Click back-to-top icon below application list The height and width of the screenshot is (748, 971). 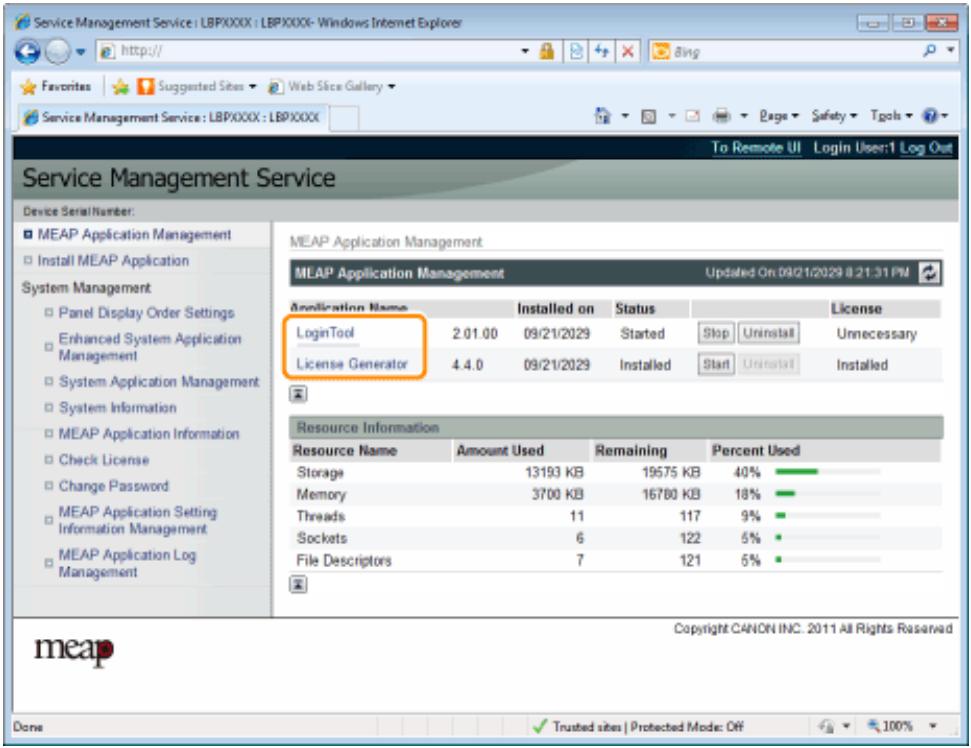pos(298,394)
